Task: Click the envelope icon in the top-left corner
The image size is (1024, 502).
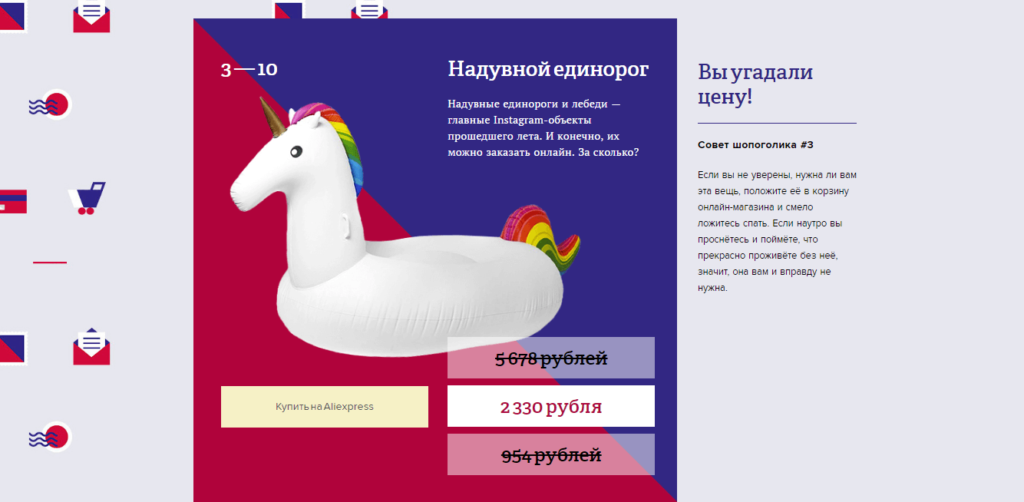Action: [91, 16]
